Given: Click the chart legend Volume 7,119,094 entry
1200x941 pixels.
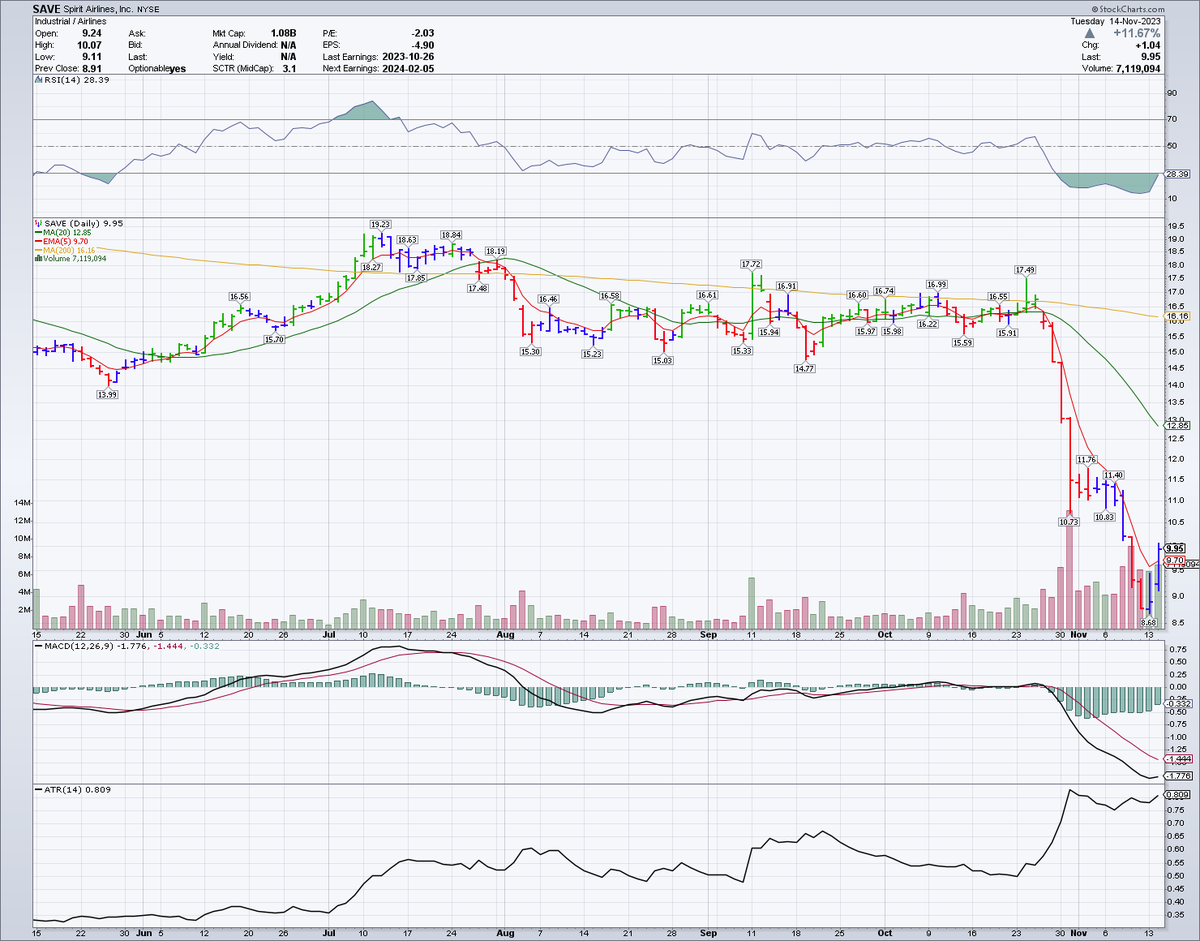Looking at the screenshot, I should tap(72, 258).
